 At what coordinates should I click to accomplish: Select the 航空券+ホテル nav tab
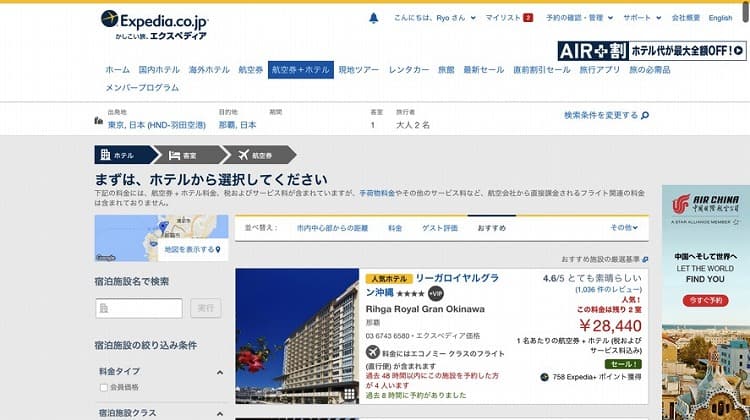[301, 70]
